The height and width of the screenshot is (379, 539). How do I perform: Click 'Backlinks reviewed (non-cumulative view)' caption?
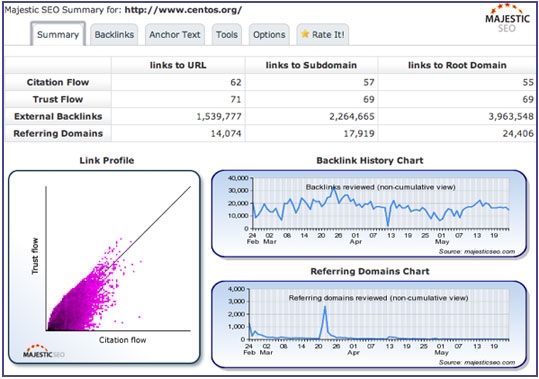click(381, 187)
